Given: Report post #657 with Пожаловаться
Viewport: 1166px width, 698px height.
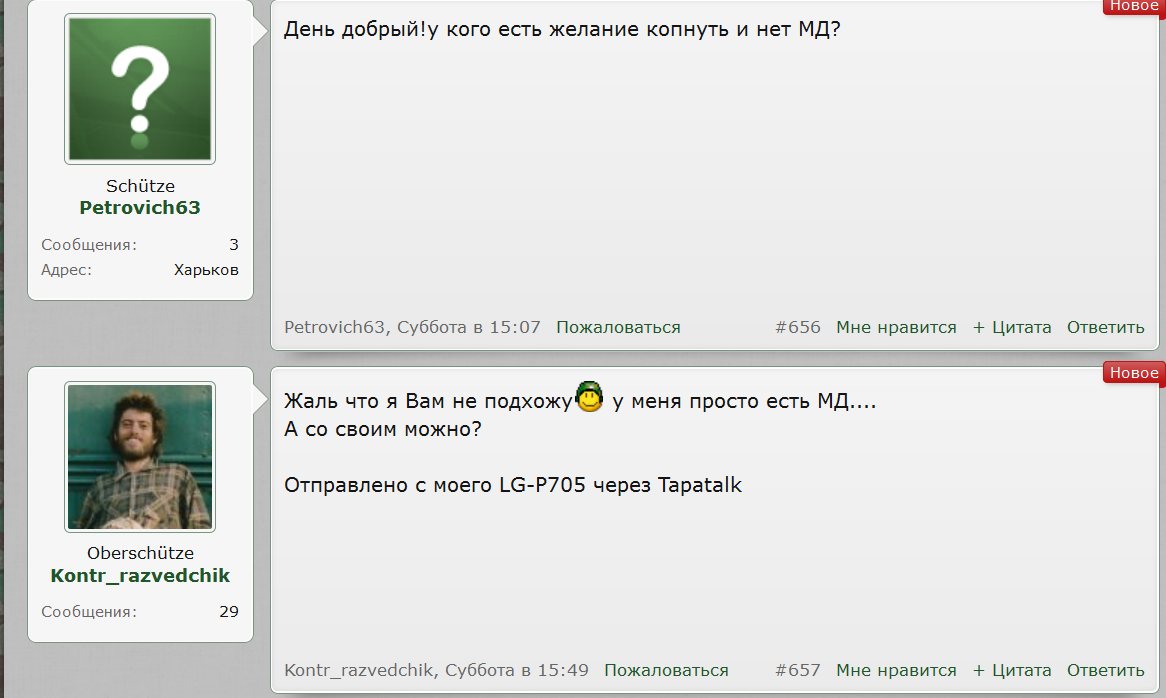Looking at the screenshot, I should click(x=666, y=670).
